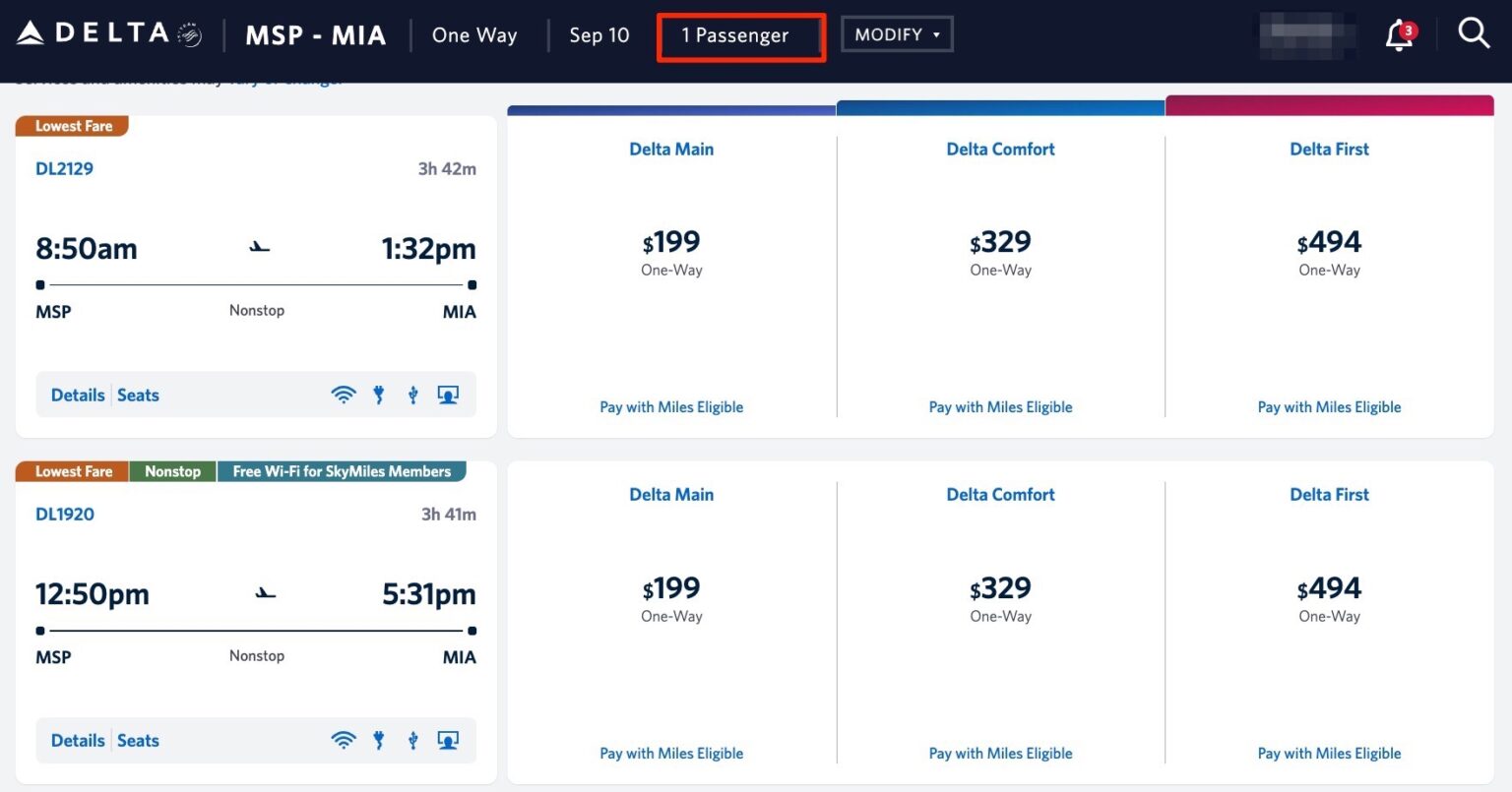Open the Sep 10 date selector

click(x=599, y=34)
